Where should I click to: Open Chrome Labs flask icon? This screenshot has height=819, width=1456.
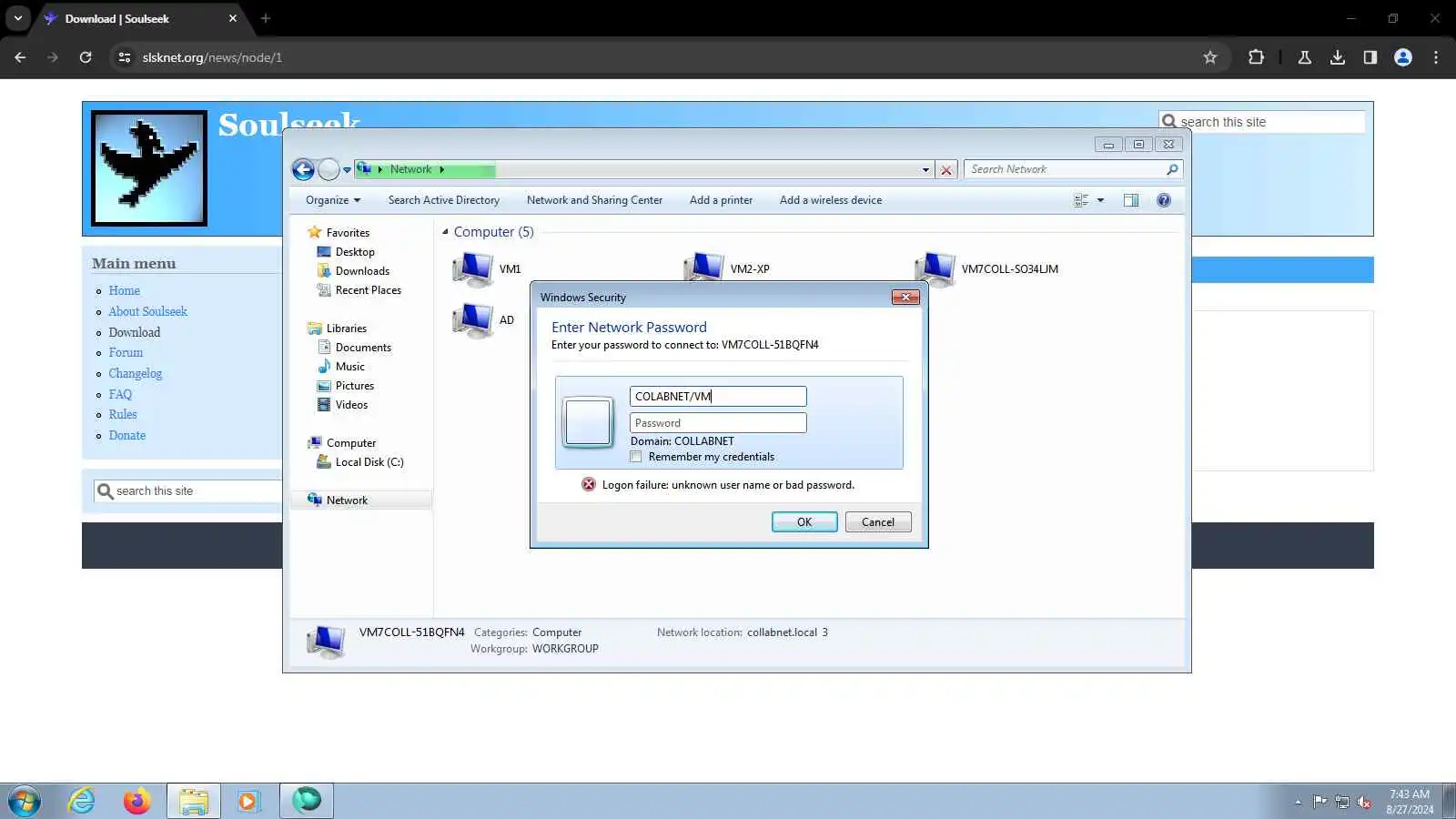click(x=1305, y=57)
